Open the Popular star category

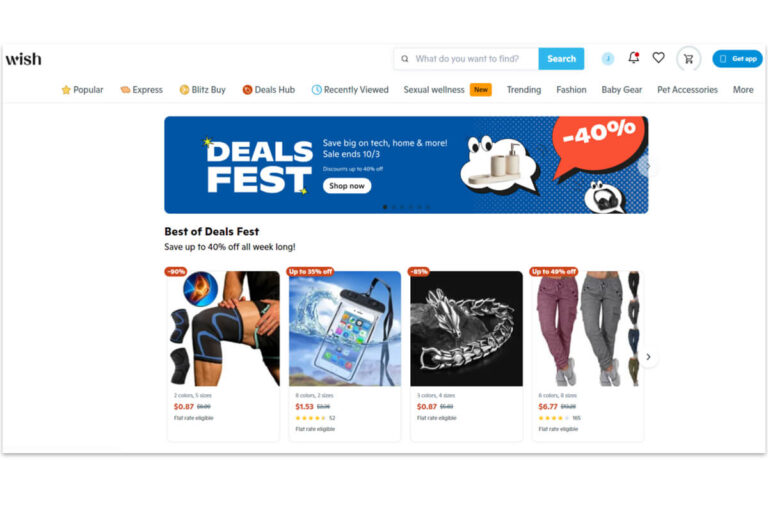click(x=82, y=90)
